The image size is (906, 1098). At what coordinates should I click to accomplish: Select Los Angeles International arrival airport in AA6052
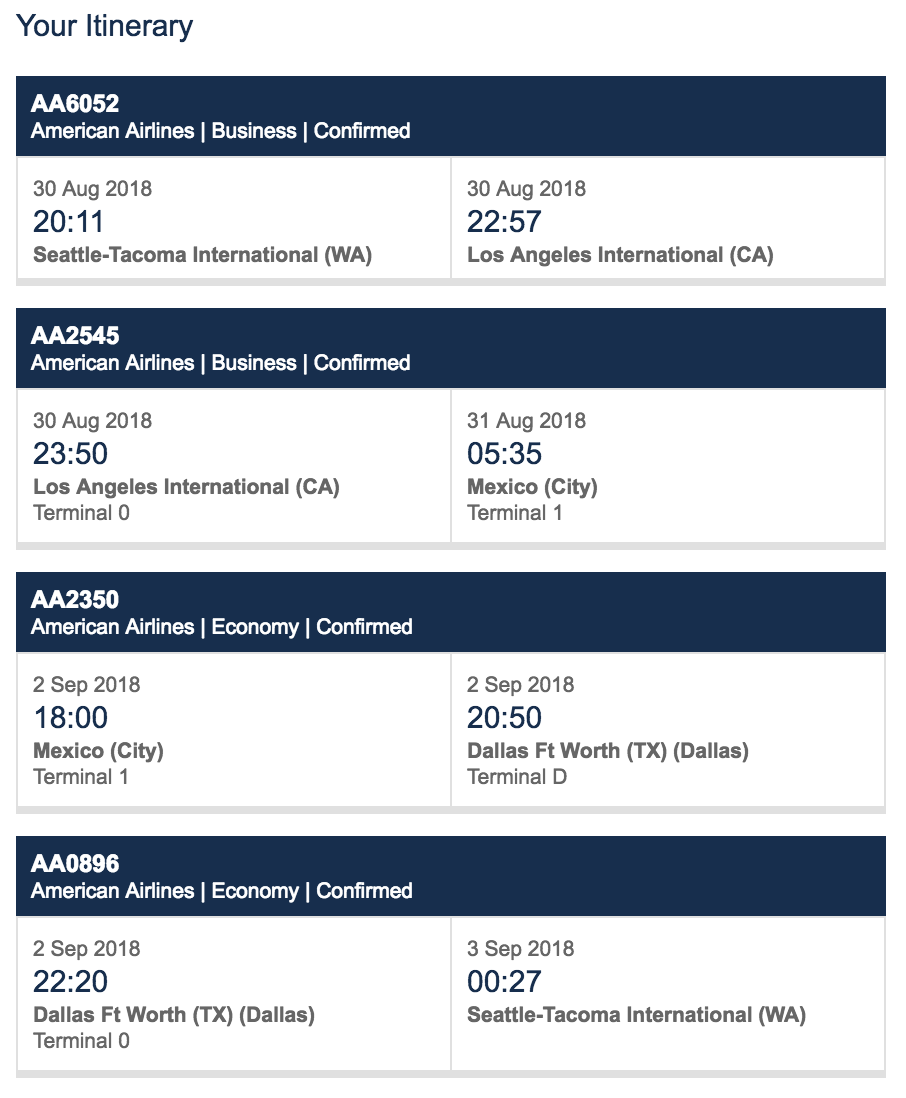pos(620,255)
